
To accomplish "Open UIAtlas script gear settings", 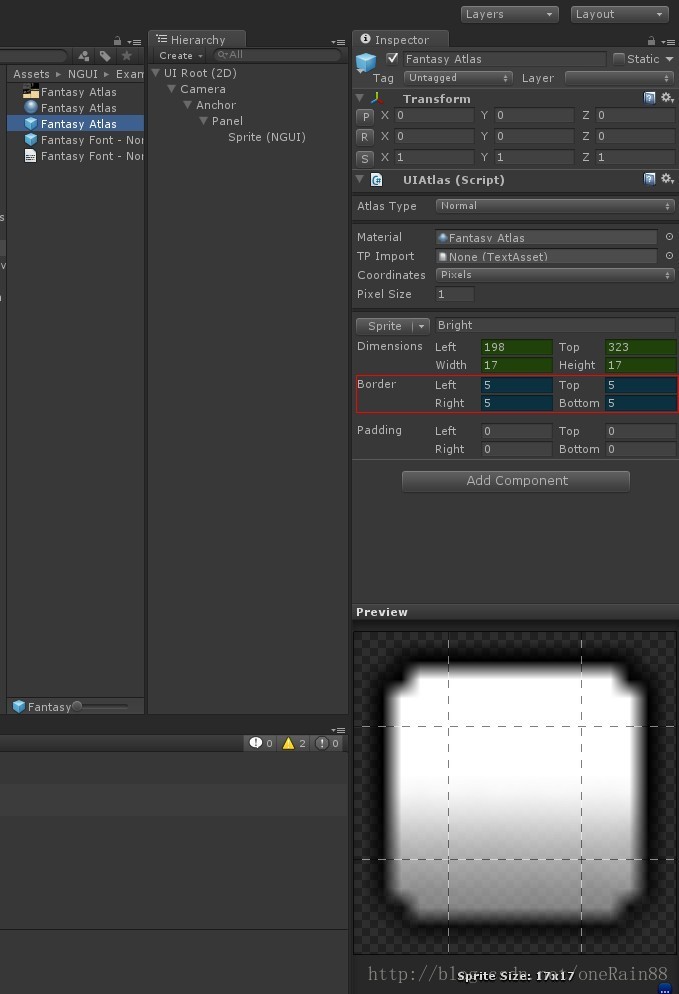I will [667, 179].
